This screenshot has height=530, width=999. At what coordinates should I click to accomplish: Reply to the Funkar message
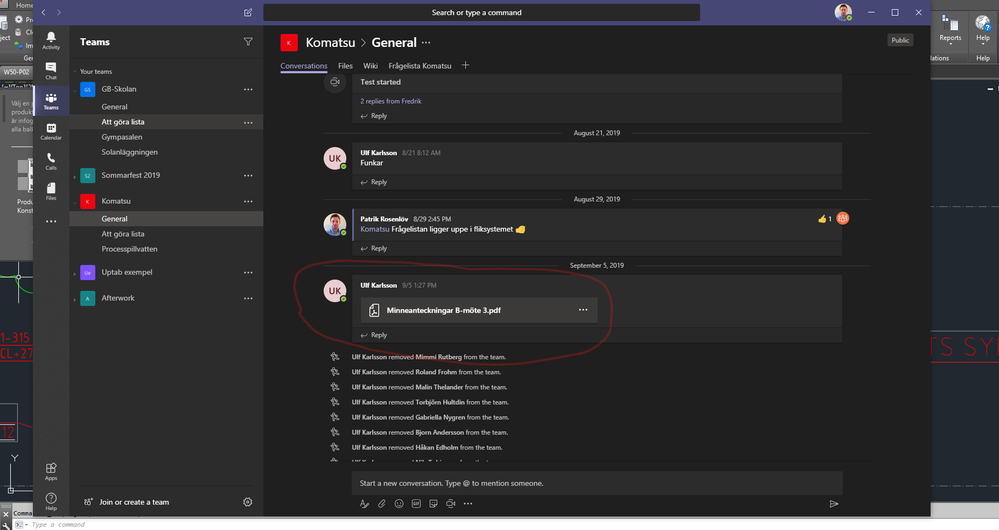coord(374,182)
